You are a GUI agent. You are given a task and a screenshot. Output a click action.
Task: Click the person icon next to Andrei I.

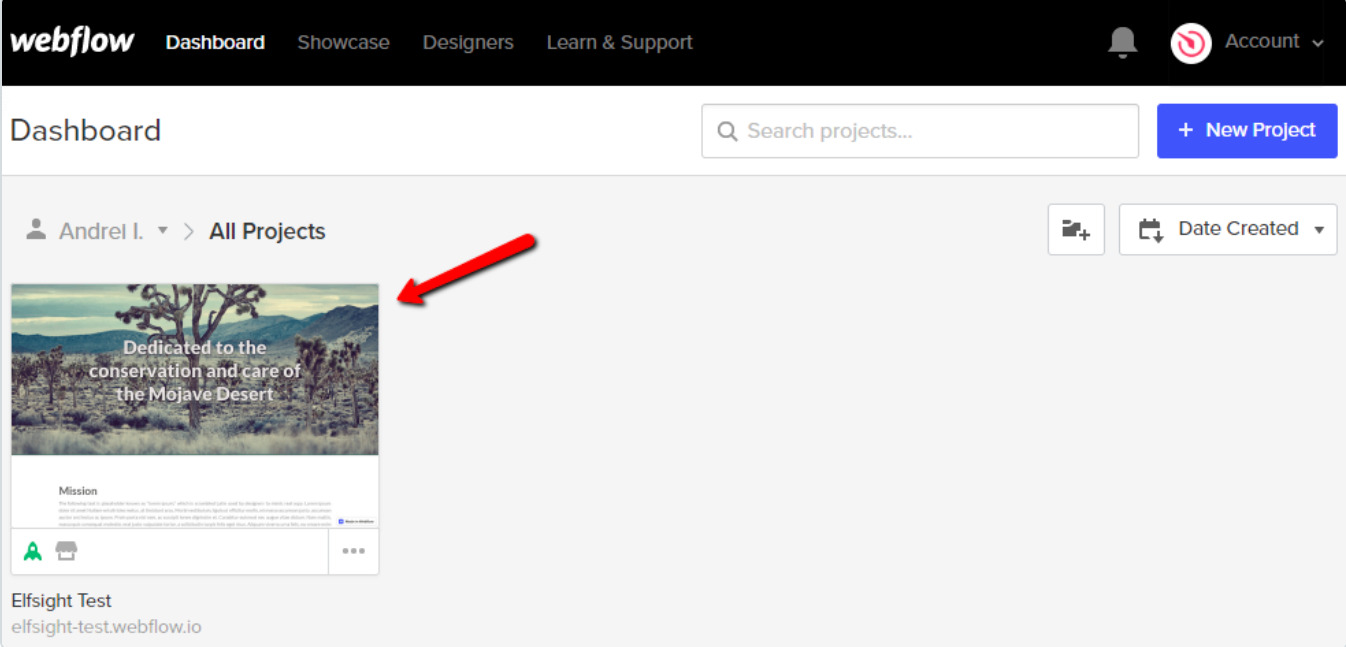click(x=36, y=229)
